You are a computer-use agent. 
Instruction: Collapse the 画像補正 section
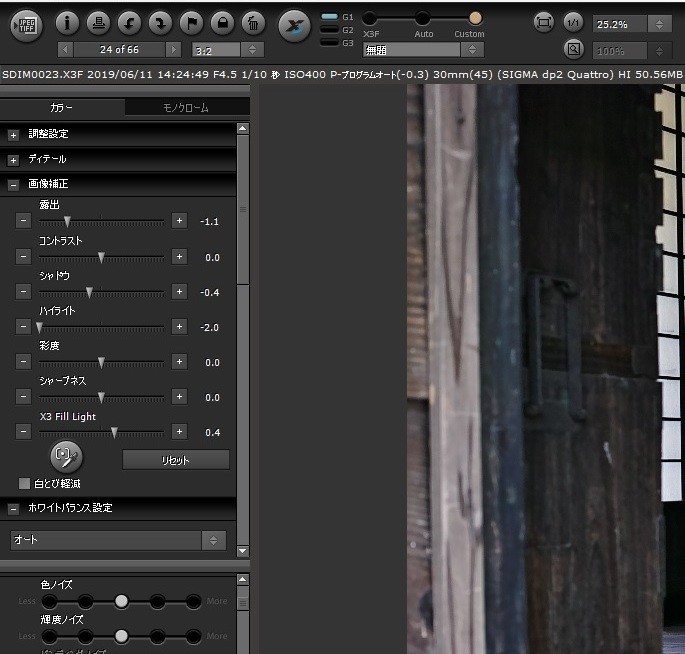[13, 185]
